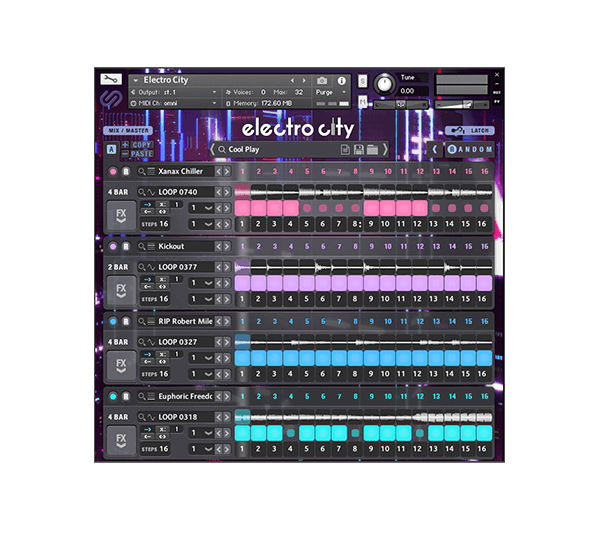Toggle Xanax Chiller pink power dot

(113, 171)
